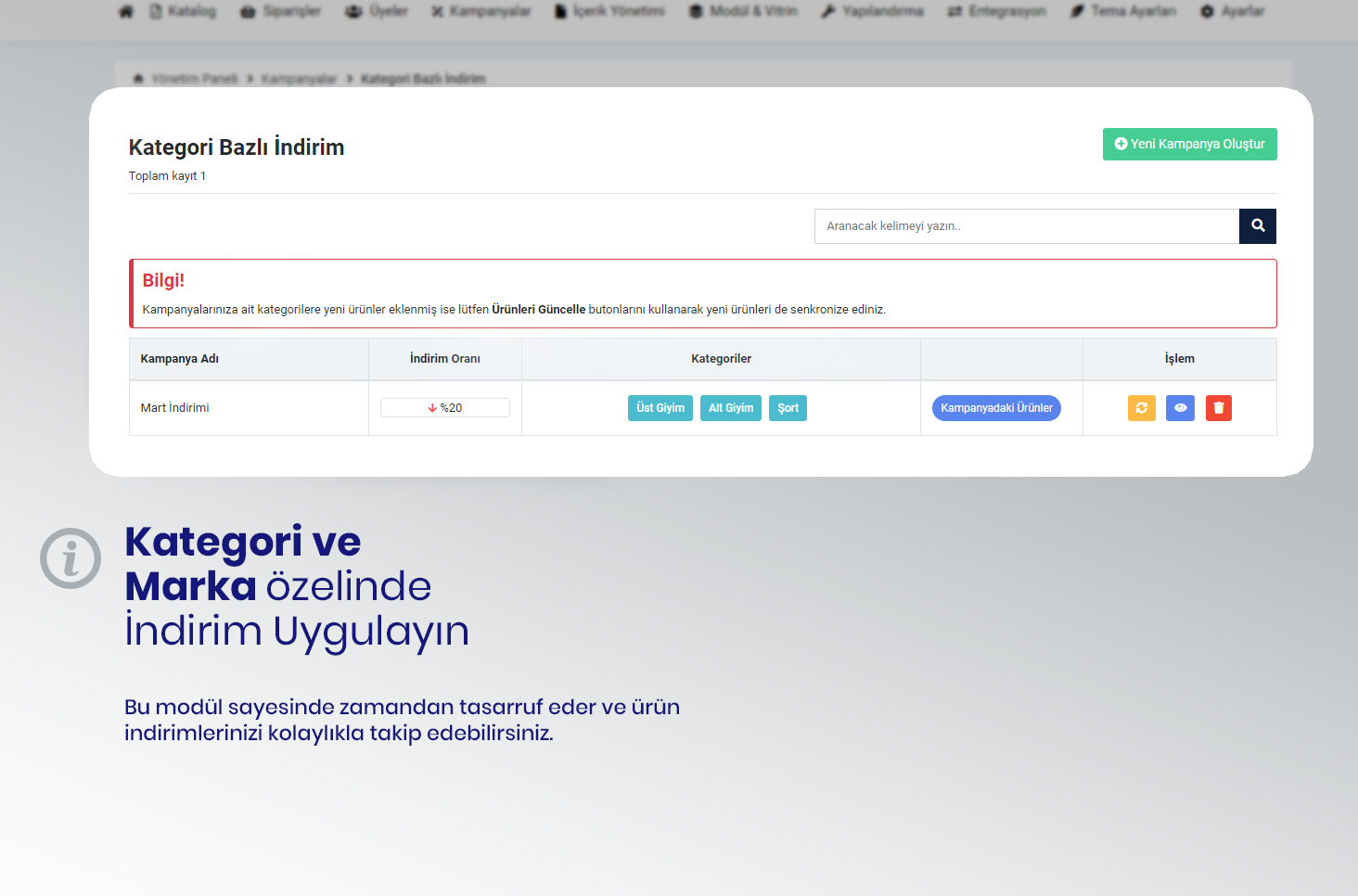Screen dimensions: 1358x896
Task: Type in the Aranacak kelimeyi search field
Action: 1026,226
